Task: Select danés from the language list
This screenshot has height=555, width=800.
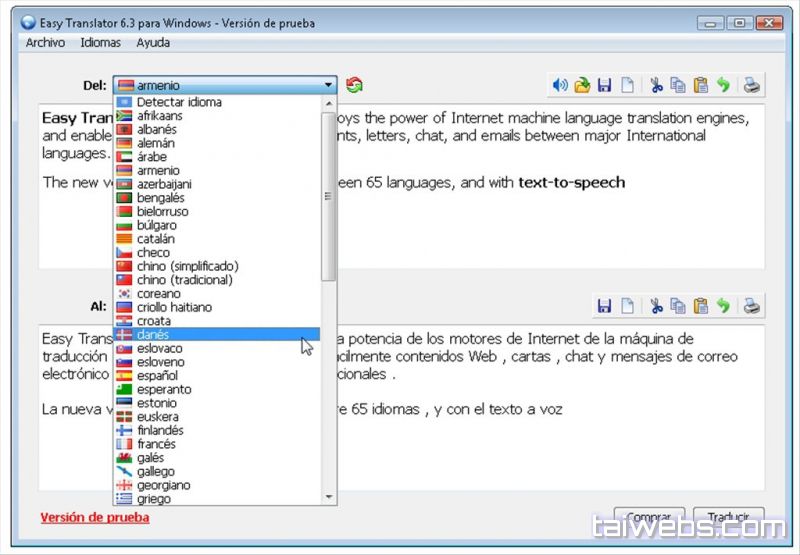Action: click(154, 335)
